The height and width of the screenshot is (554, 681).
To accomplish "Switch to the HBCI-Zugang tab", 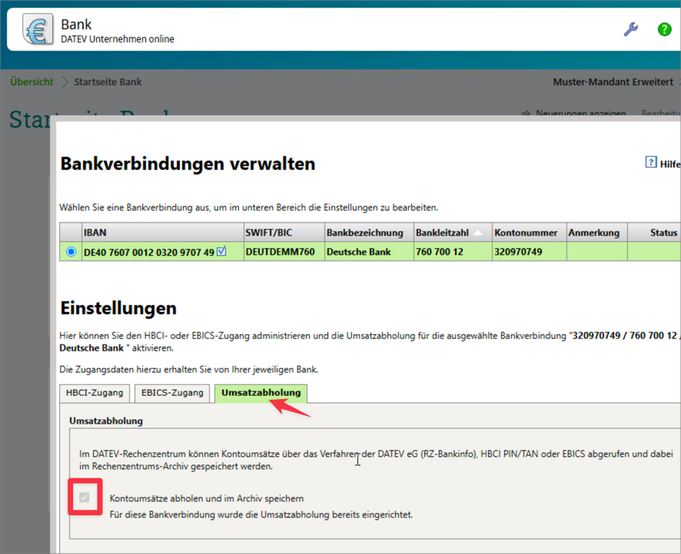I will (x=94, y=393).
